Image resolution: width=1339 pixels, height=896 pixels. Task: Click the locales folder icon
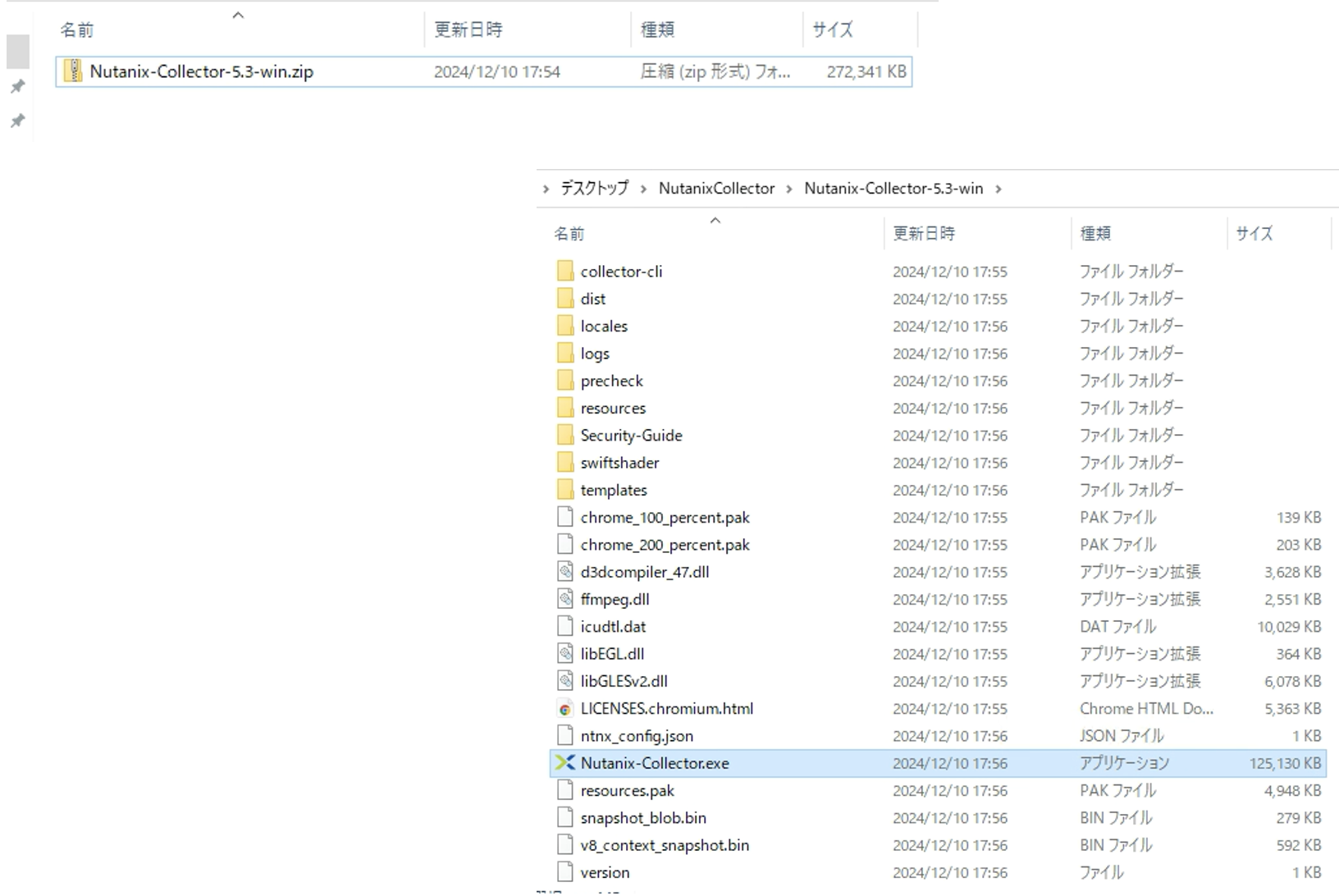pos(565,326)
